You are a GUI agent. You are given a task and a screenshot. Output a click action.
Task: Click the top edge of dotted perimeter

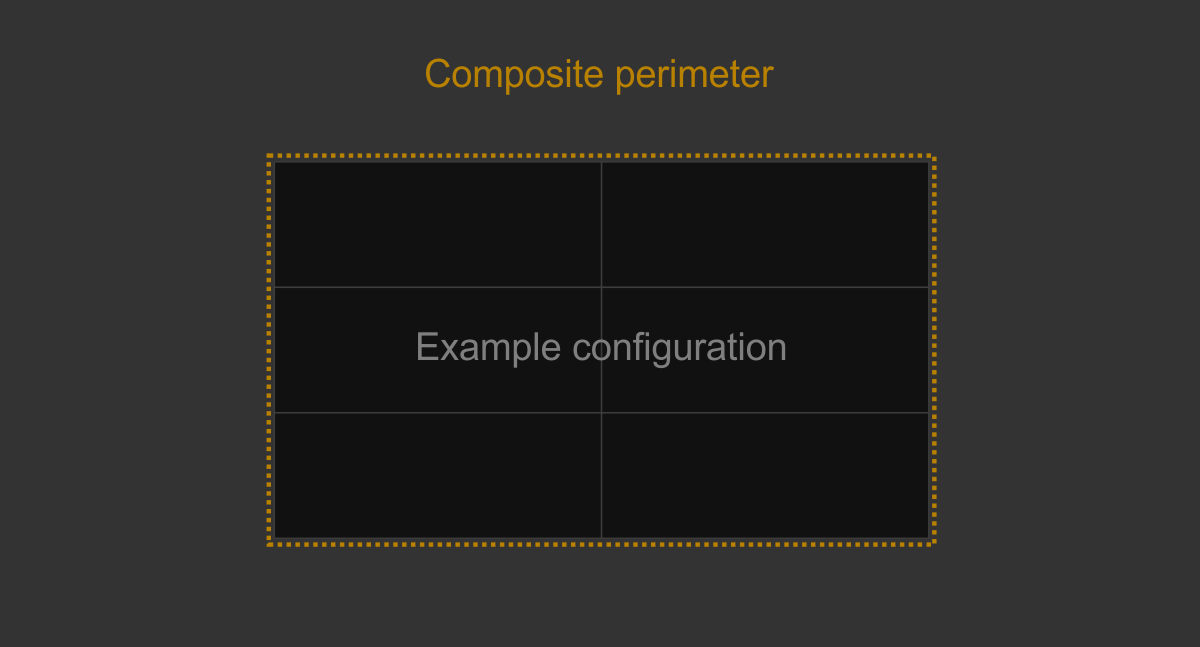click(x=601, y=156)
